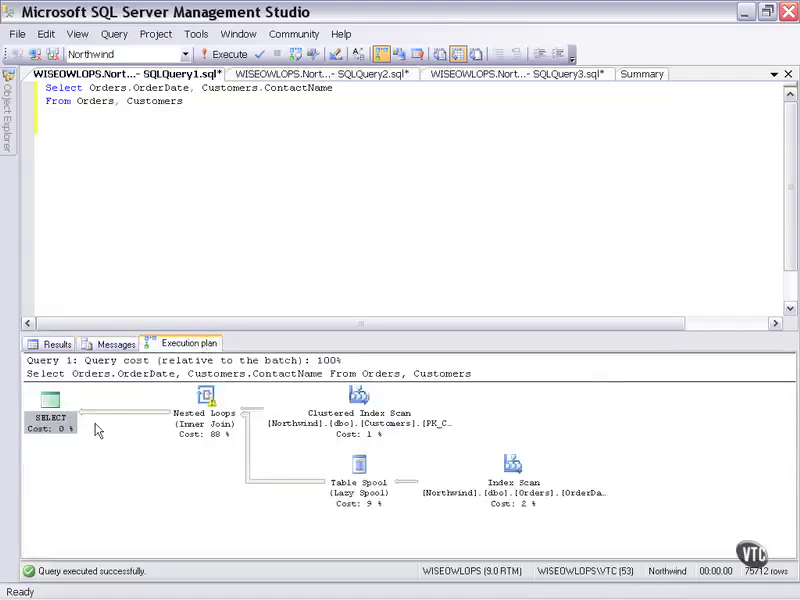Switch to the SQLQuery3.sql tab
This screenshot has width=800, height=600.
[517, 74]
